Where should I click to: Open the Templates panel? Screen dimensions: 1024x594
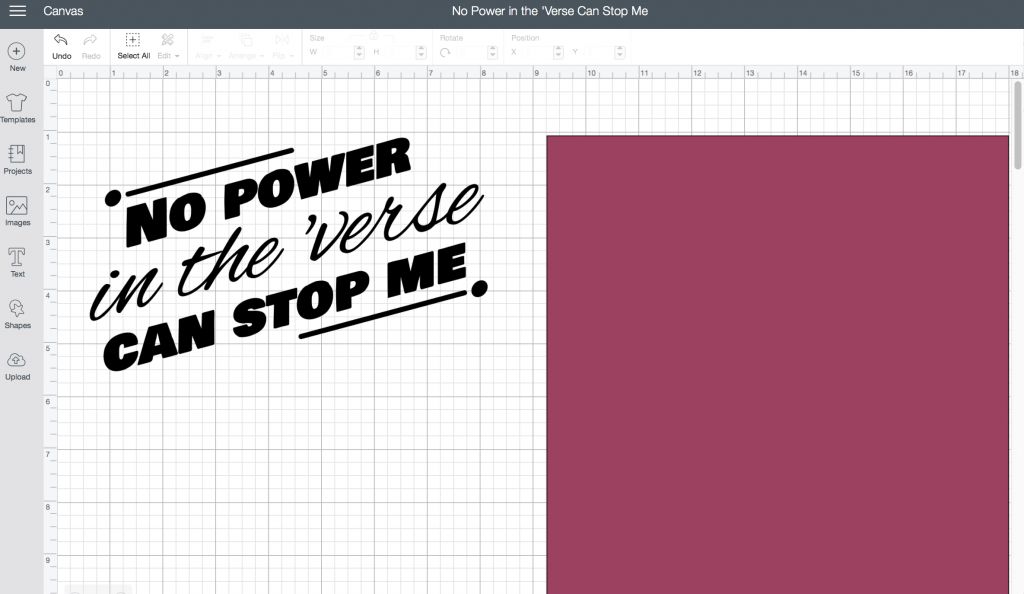[x=17, y=108]
